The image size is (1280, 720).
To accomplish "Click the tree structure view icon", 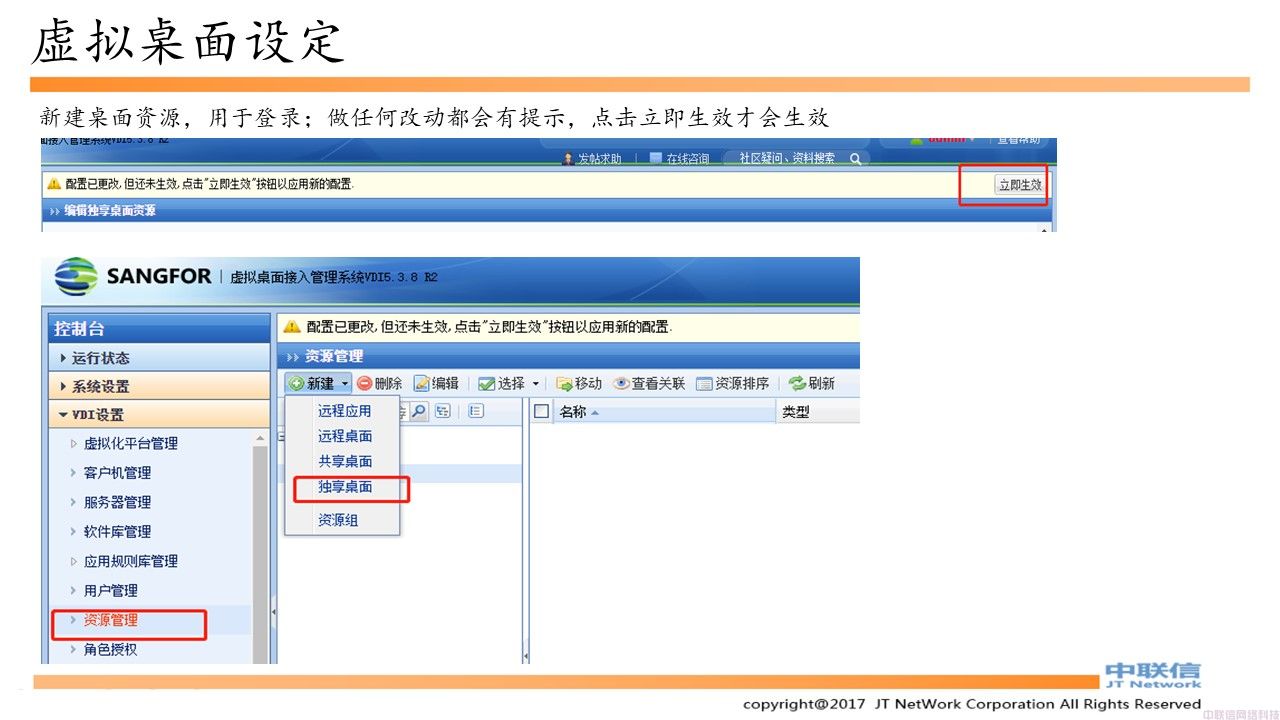I will 443,411.
